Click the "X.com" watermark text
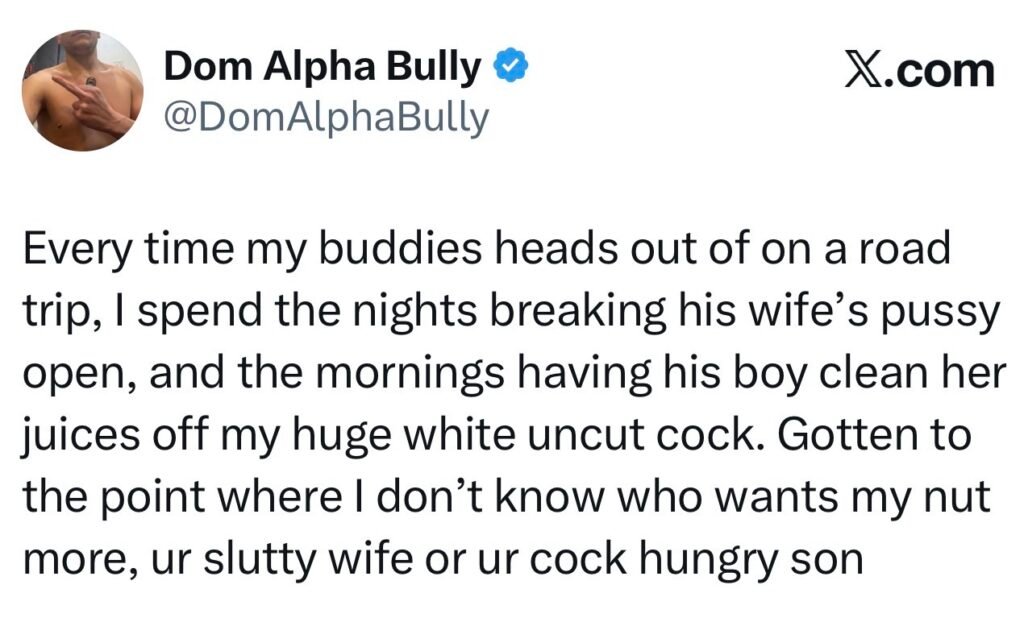 coord(919,70)
